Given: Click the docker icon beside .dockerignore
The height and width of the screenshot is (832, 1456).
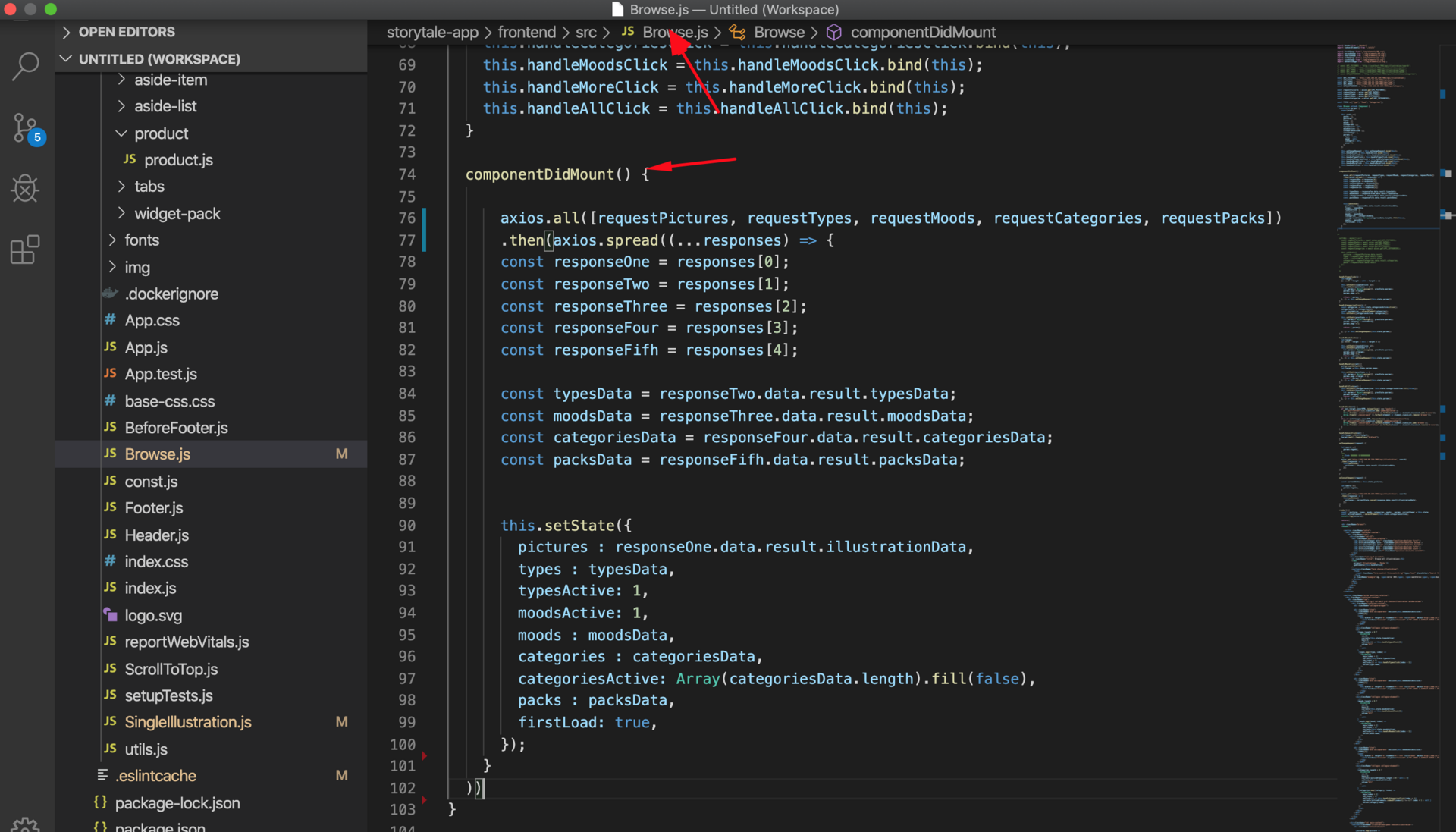Looking at the screenshot, I should [110, 294].
